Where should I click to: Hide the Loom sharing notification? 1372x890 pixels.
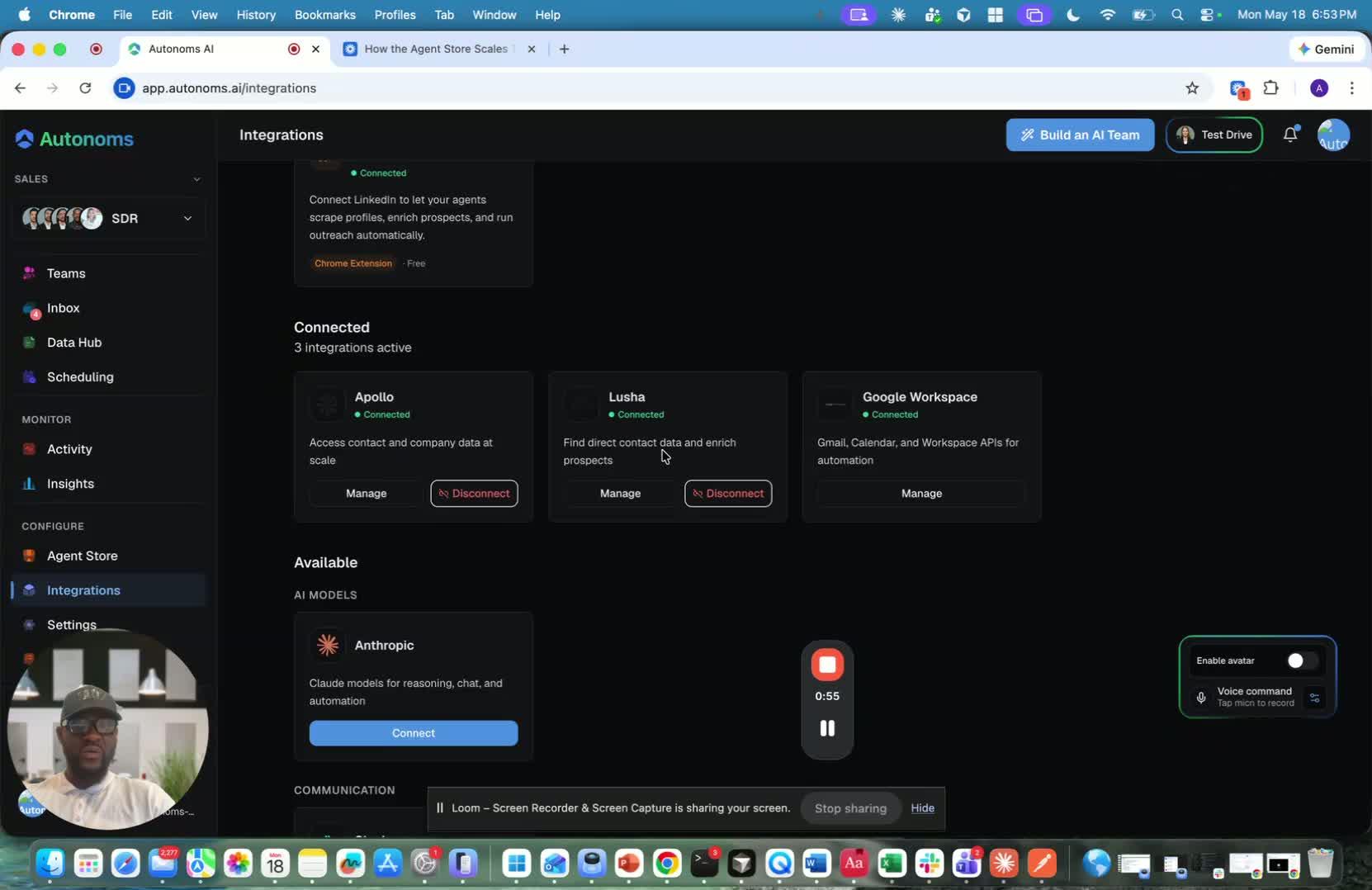click(922, 808)
